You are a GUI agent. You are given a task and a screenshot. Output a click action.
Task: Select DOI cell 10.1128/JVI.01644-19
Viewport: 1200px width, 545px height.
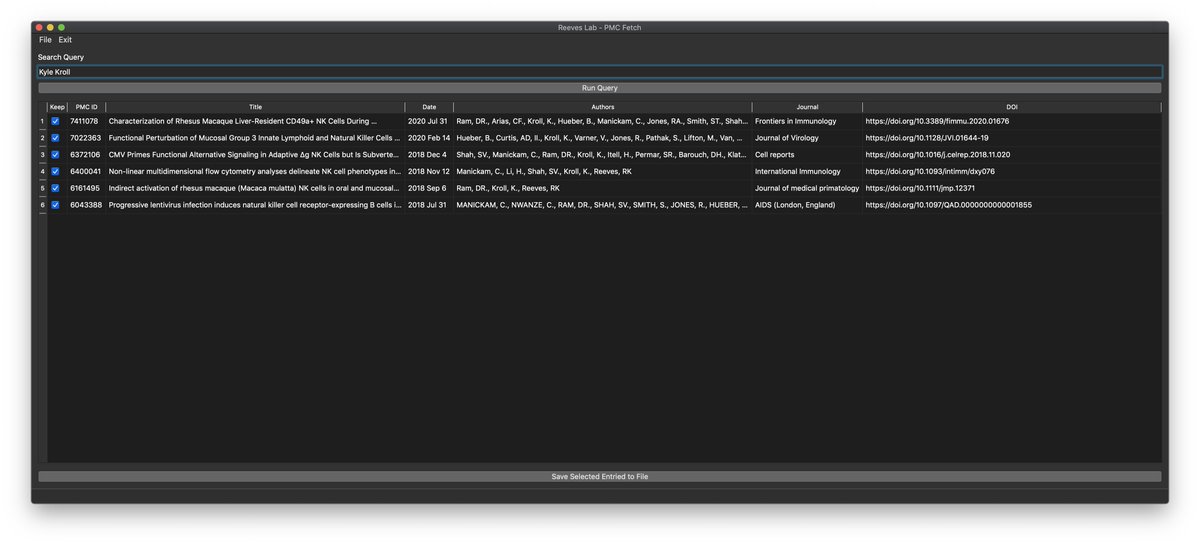click(1012, 138)
